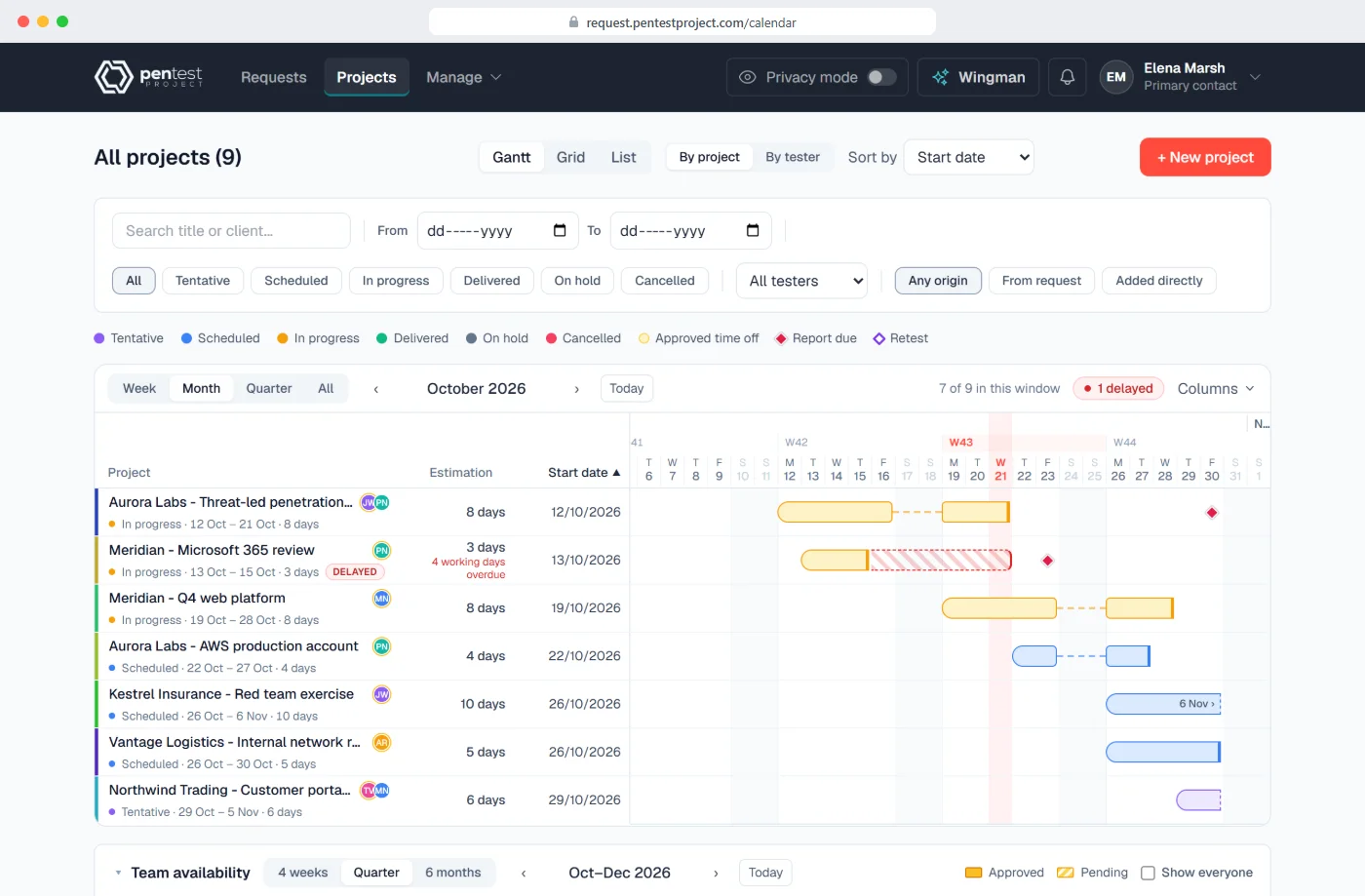Click the pentest project logo
The height and width of the screenshot is (896, 1365).
148,77
